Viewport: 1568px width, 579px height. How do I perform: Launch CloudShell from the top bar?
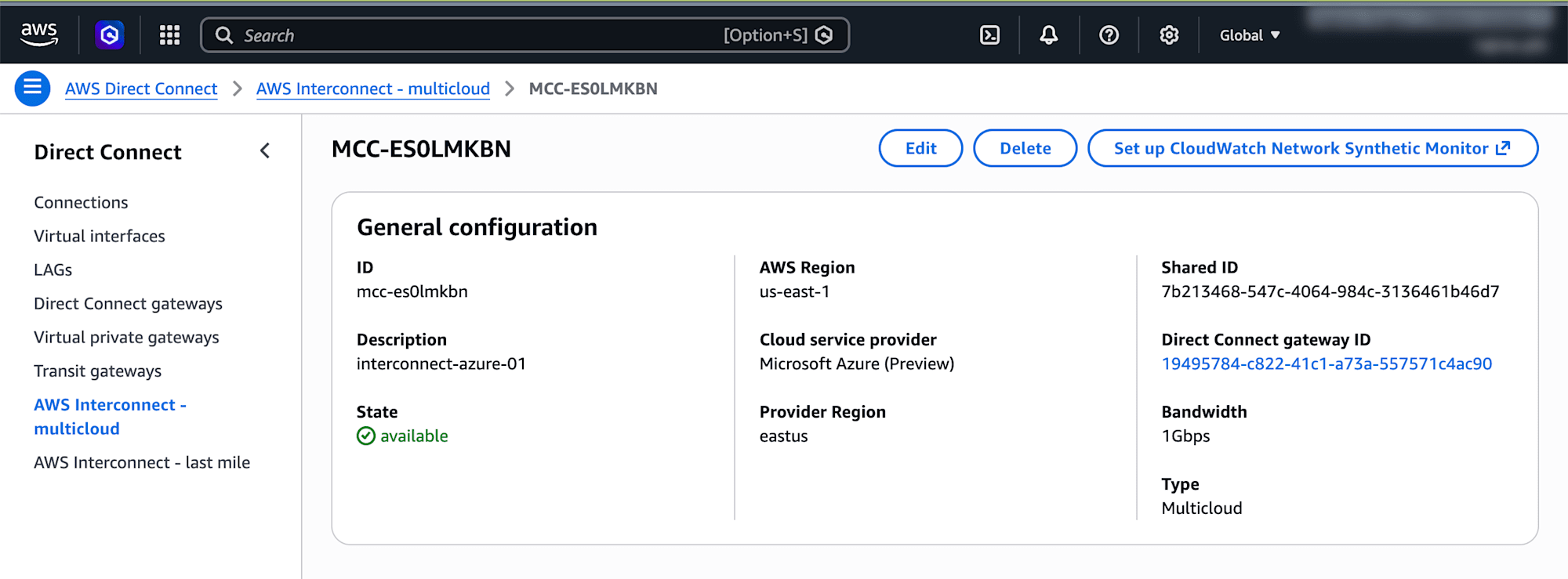click(x=990, y=35)
